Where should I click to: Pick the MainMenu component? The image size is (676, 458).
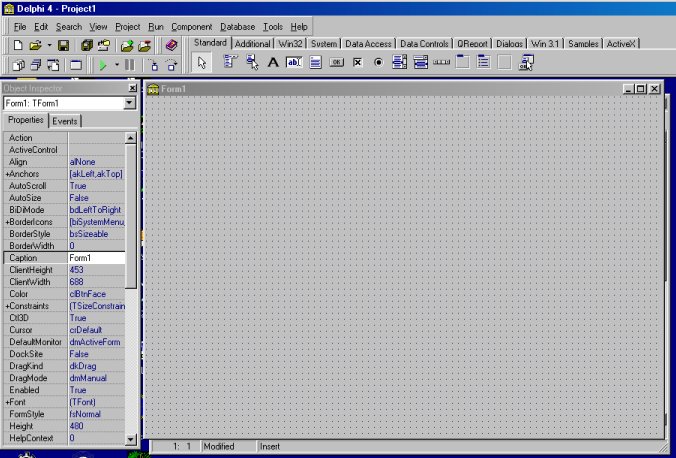click(231, 62)
